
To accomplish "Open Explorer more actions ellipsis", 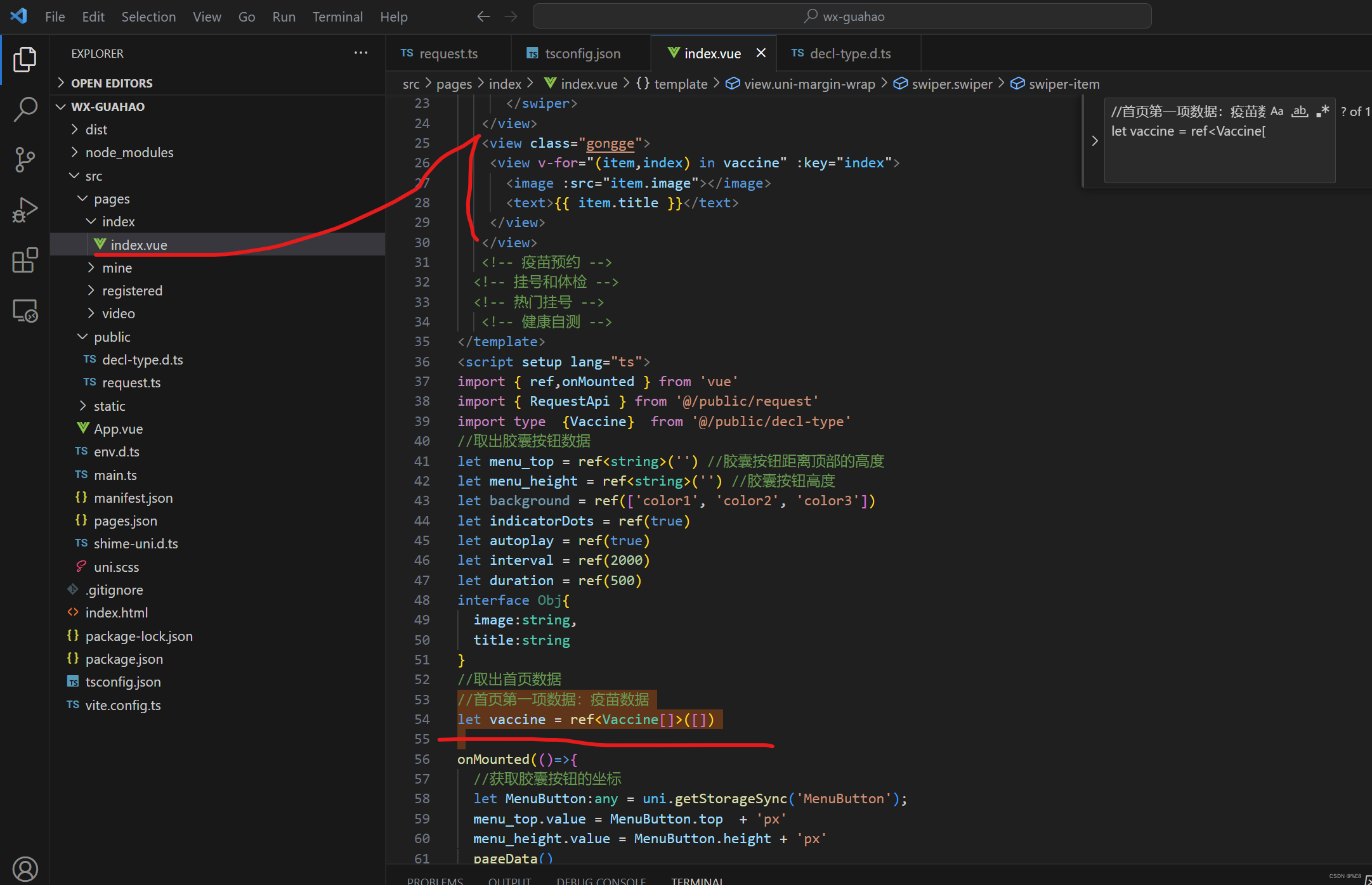I will (360, 53).
